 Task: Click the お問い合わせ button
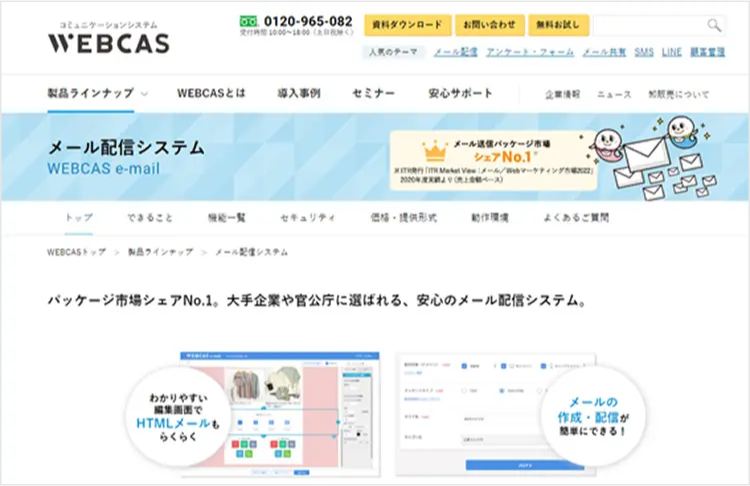point(489,25)
